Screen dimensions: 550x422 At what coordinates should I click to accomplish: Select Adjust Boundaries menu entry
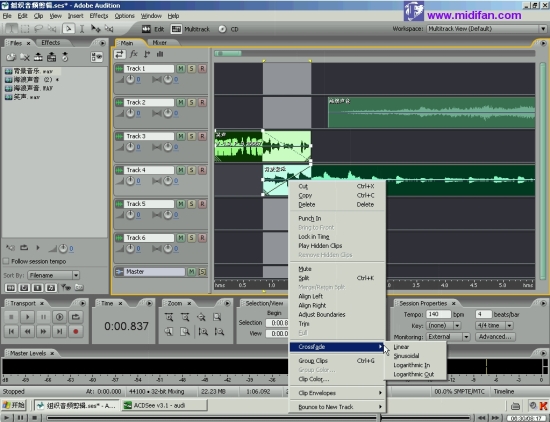pos(337,315)
